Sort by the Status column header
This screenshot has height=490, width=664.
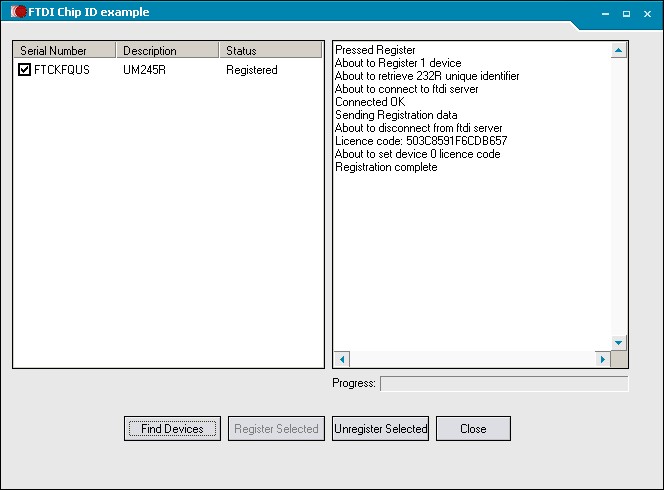click(269, 51)
